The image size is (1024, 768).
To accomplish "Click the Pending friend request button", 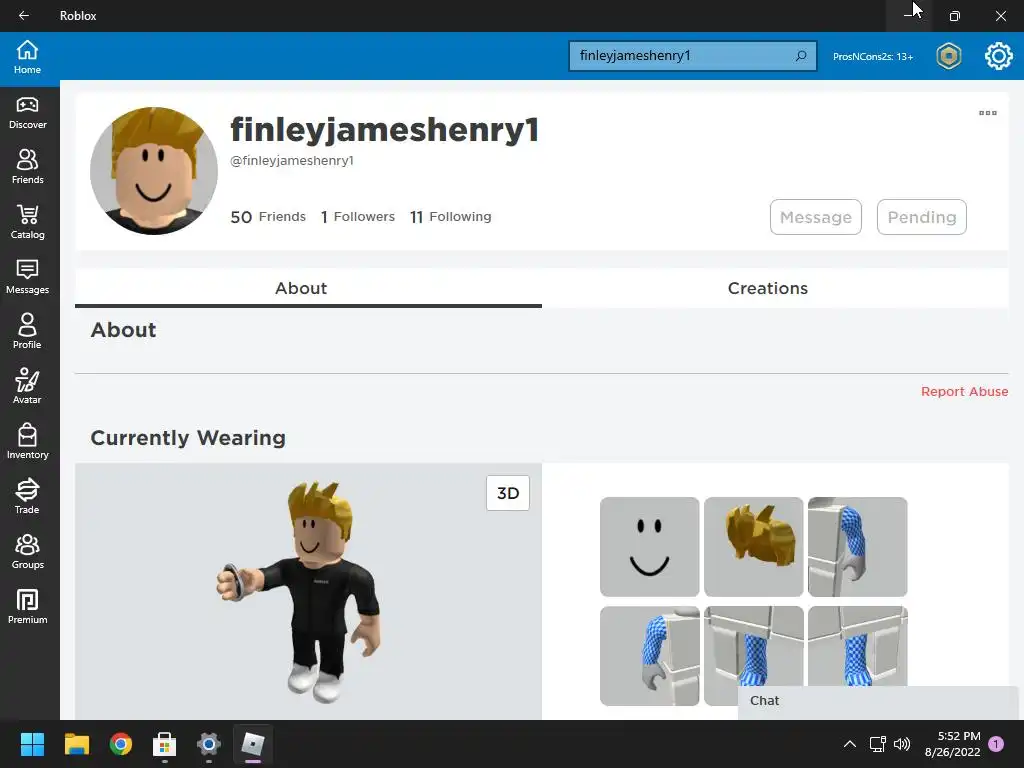I will (x=921, y=217).
